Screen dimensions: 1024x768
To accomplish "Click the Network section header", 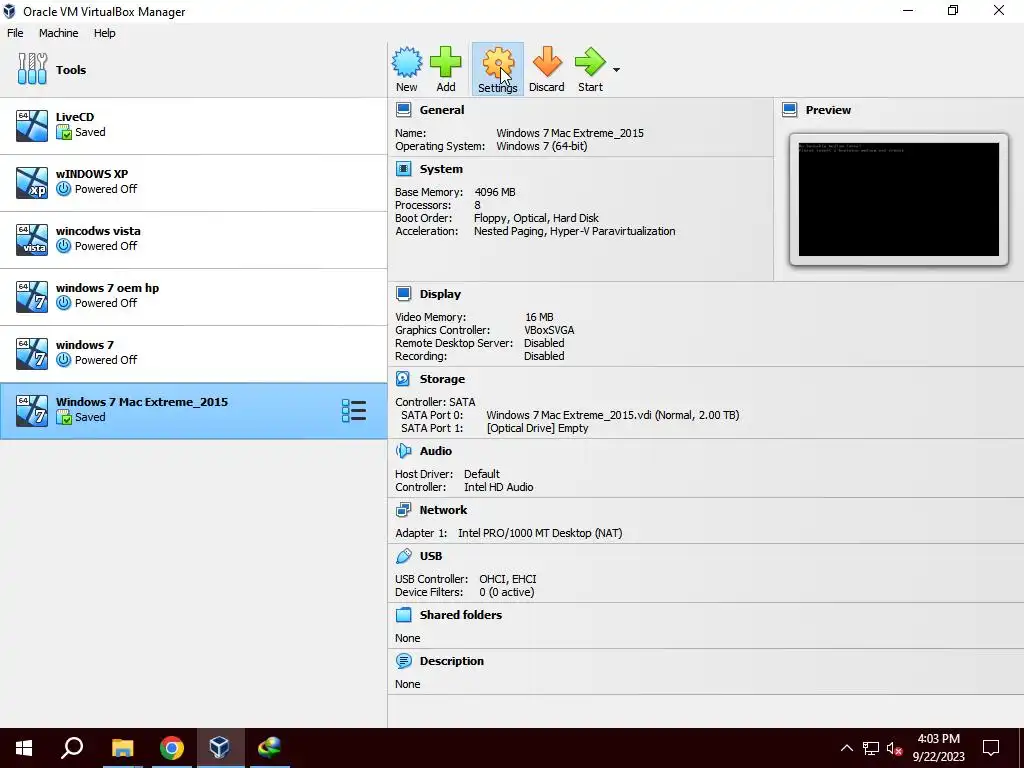I will click(x=443, y=510).
